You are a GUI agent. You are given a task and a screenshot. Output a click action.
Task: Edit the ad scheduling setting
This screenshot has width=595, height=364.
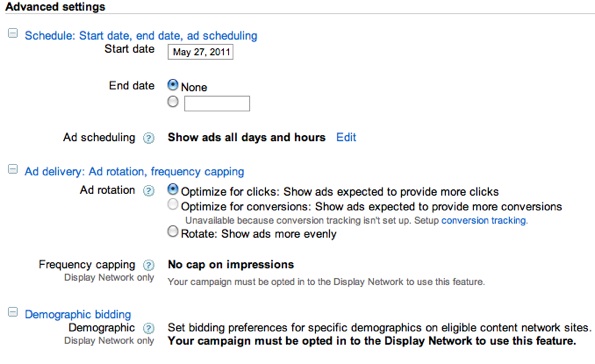coord(346,137)
